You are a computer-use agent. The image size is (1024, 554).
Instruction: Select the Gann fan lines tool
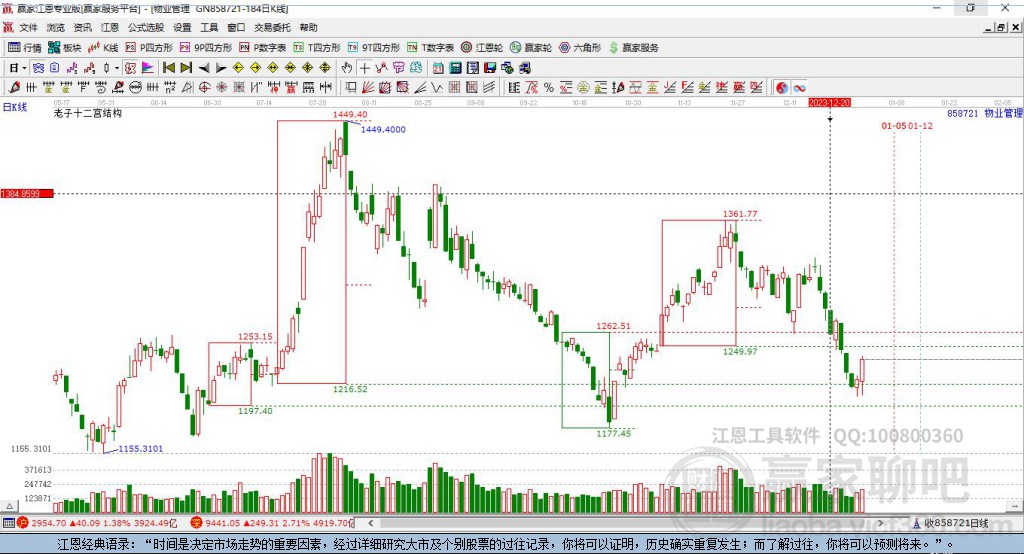click(368, 88)
